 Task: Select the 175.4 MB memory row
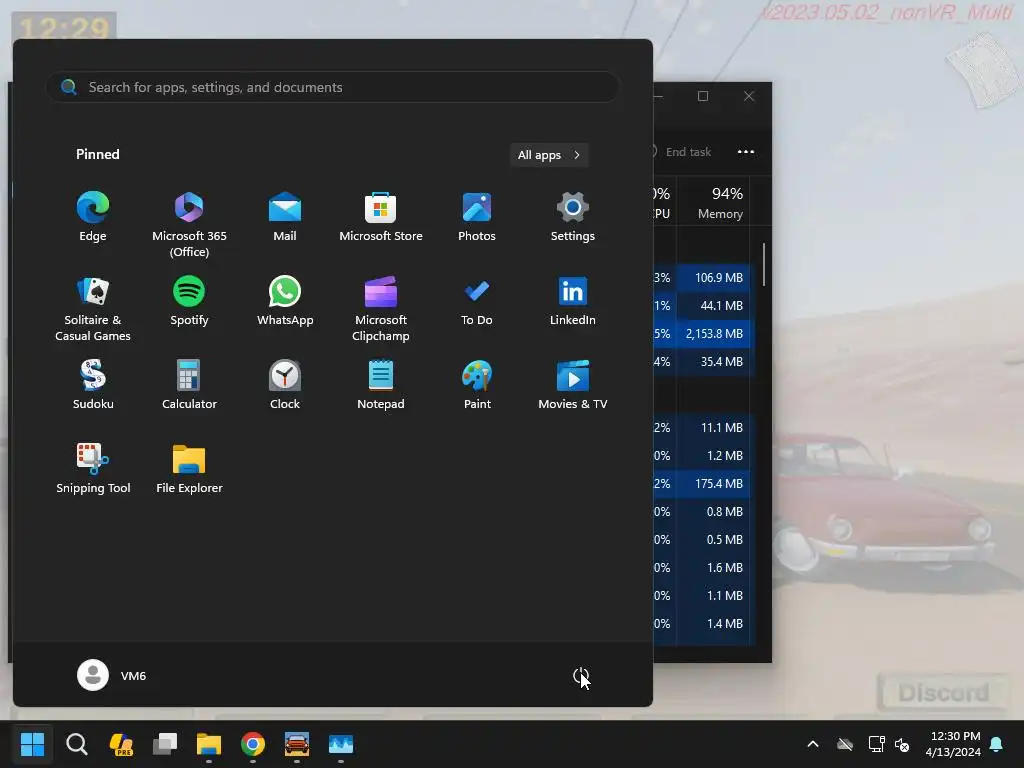(704, 483)
